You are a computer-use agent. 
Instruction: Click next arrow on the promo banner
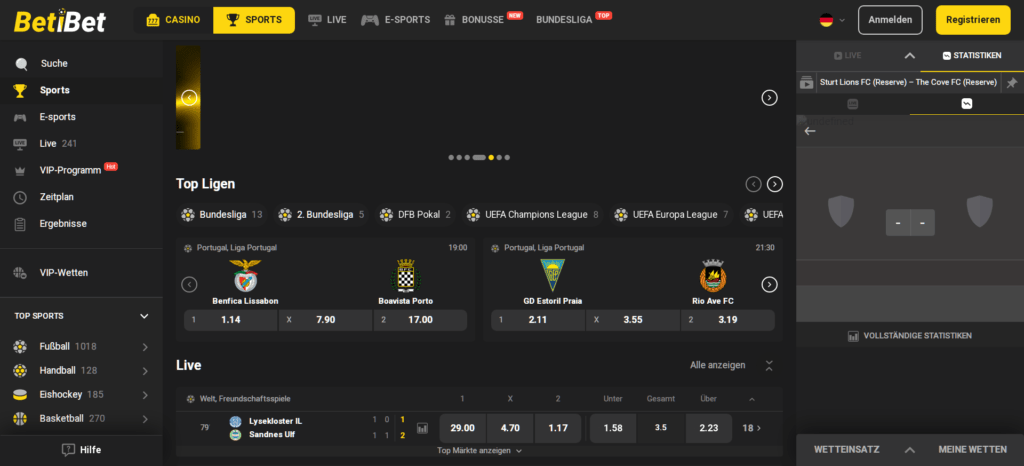coord(769,98)
